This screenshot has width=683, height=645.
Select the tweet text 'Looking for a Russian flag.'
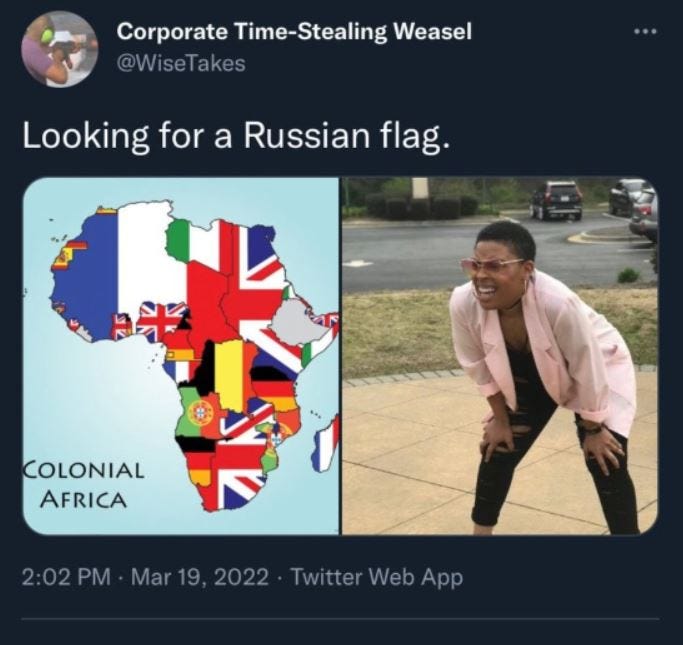[236, 135]
